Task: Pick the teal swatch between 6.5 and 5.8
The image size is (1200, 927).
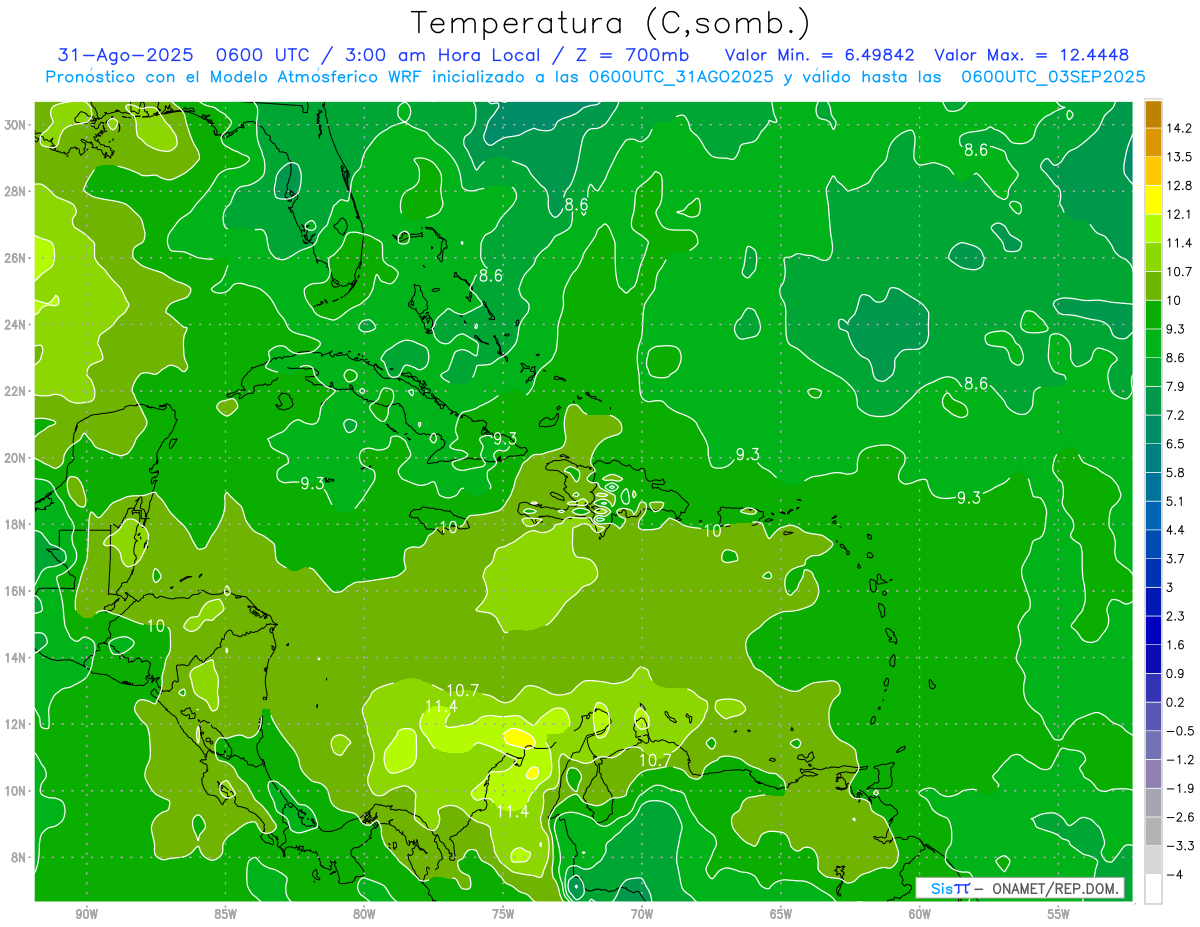Action: 1153,458
